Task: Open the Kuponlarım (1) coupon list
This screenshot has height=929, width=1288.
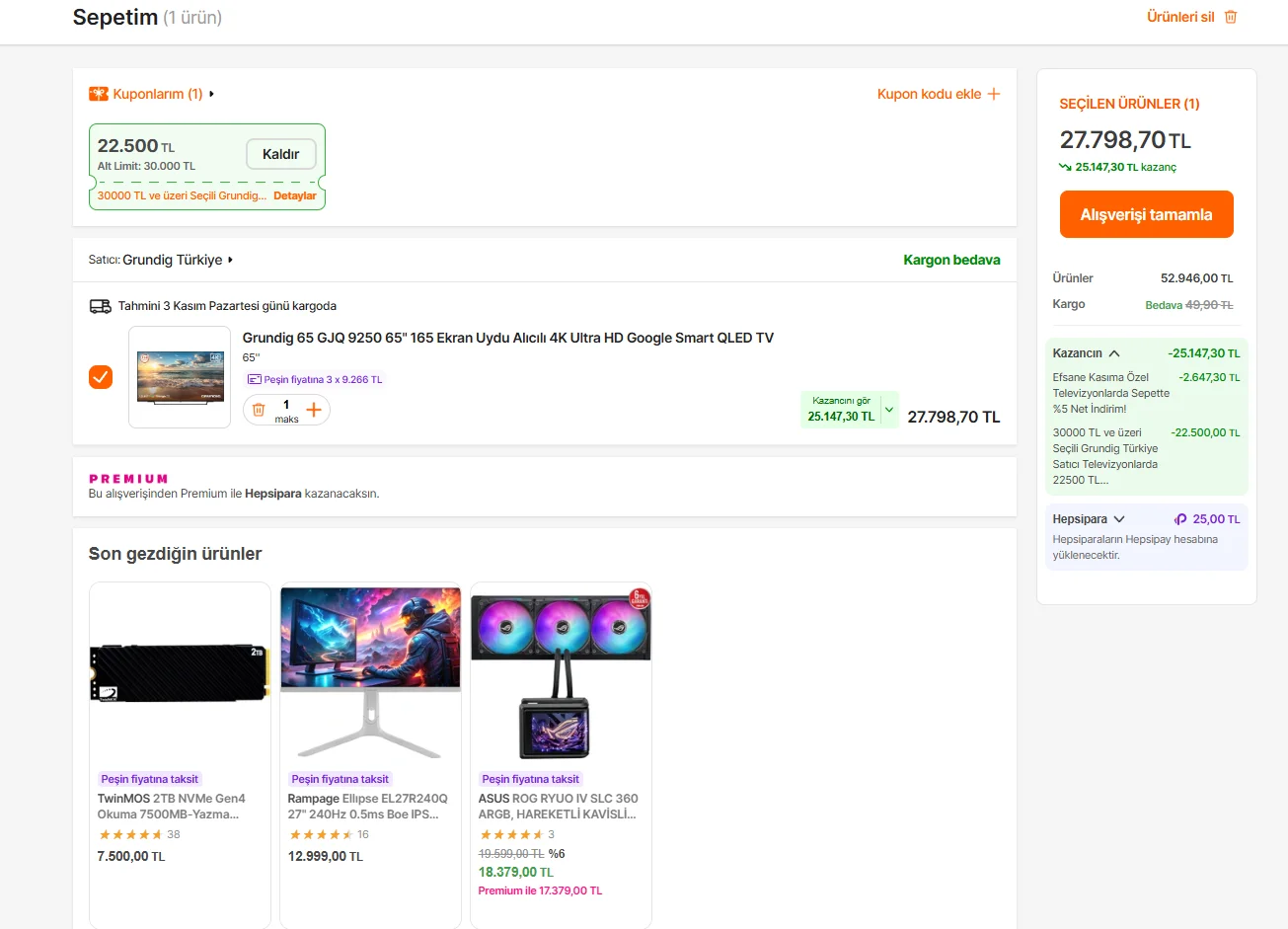Action: coord(158,94)
